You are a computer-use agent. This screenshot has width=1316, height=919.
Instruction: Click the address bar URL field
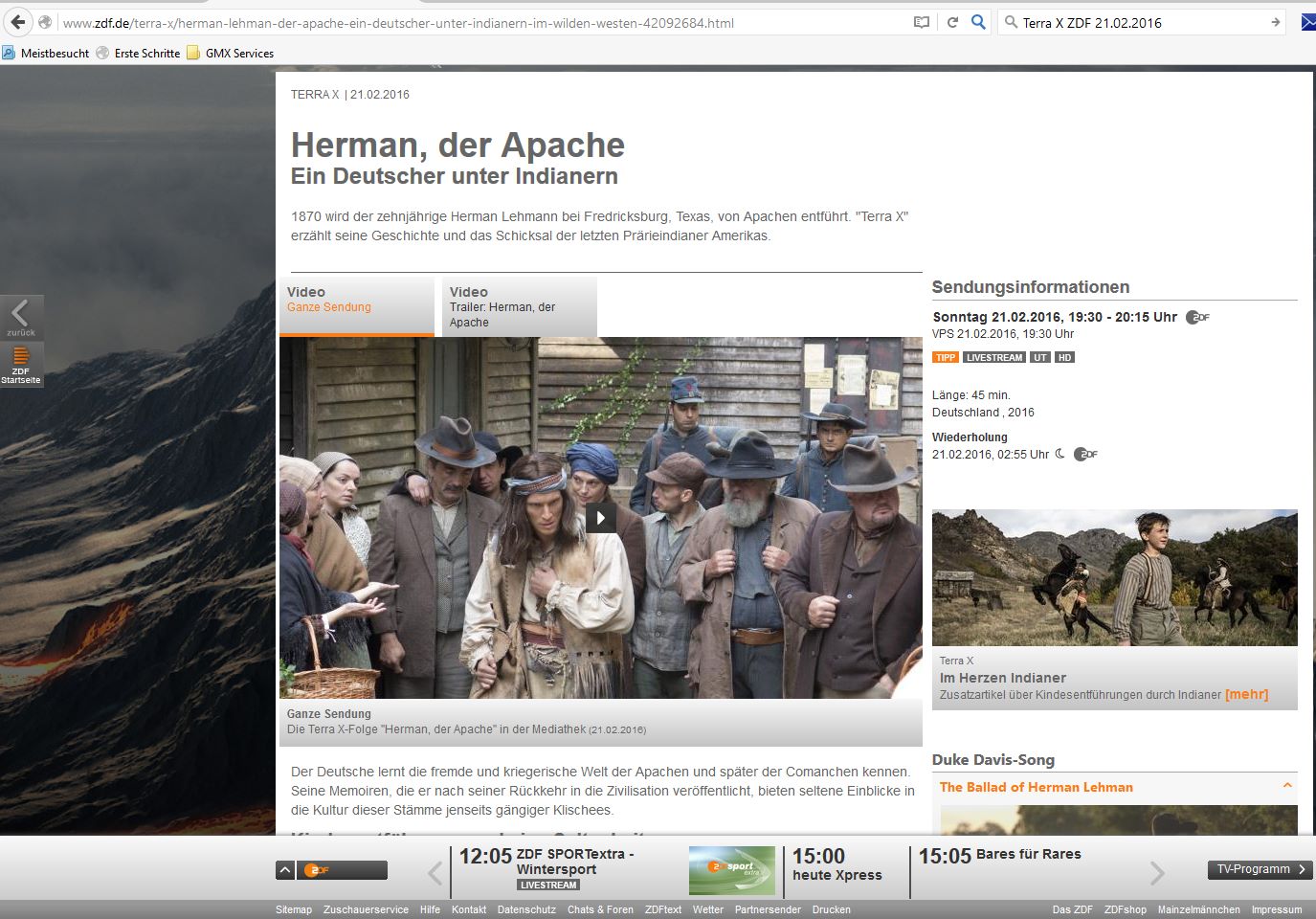(x=479, y=23)
